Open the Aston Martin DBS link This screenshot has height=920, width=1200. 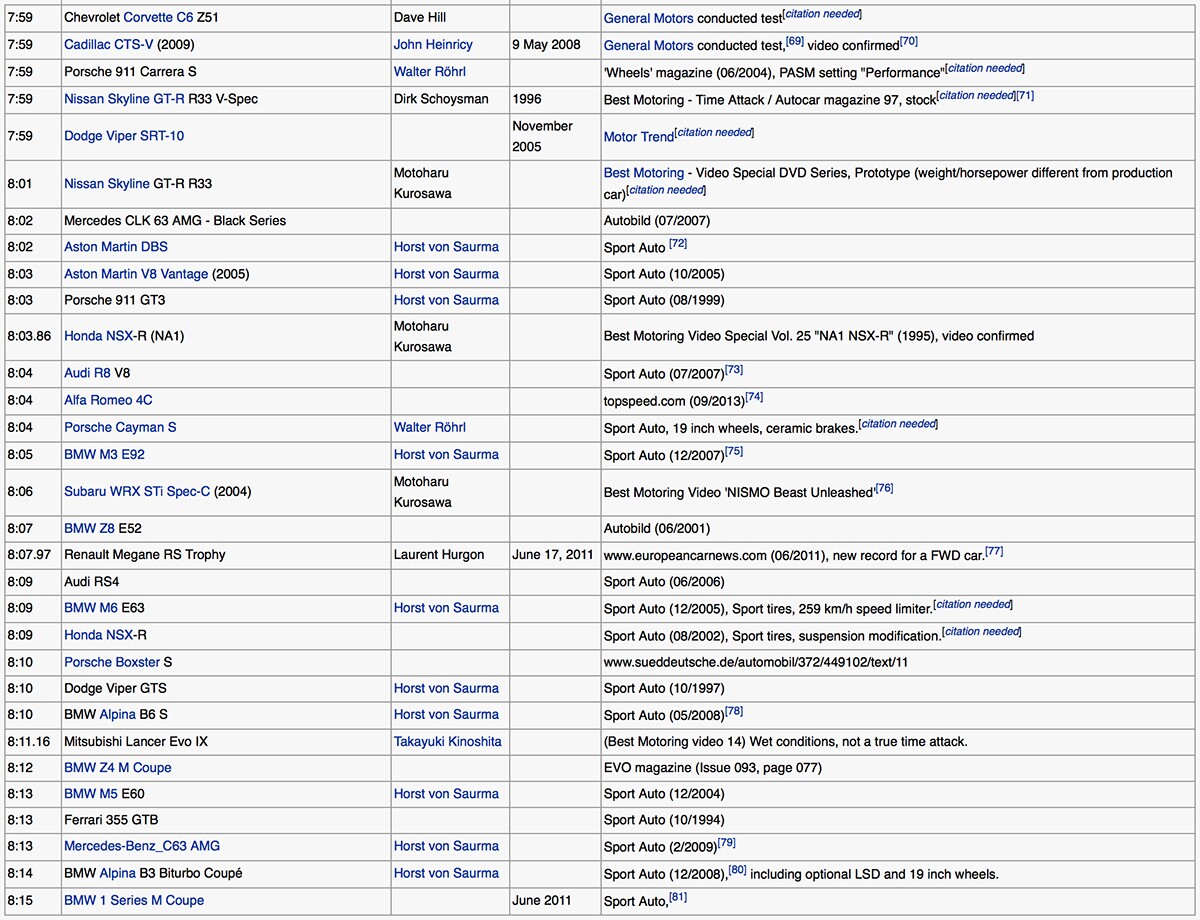click(x=116, y=246)
